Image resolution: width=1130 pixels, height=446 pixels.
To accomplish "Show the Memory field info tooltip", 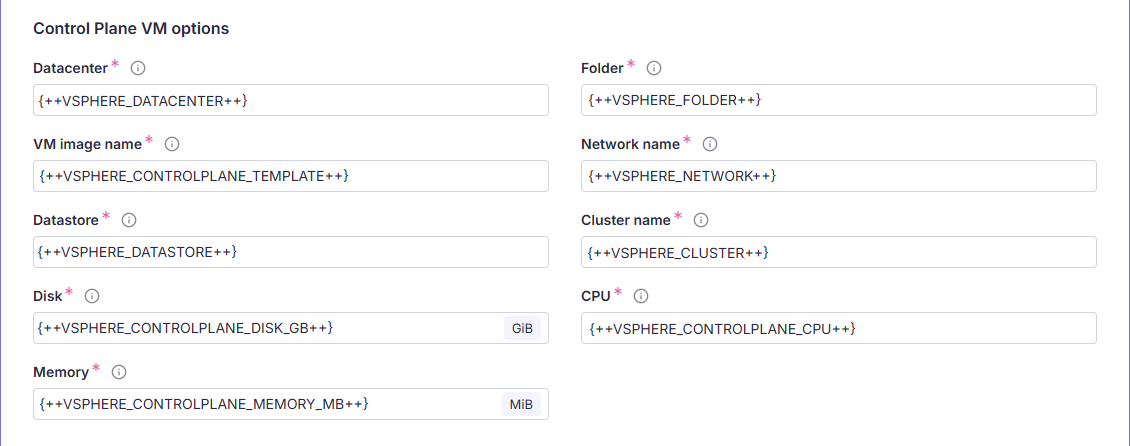I will [x=119, y=372].
